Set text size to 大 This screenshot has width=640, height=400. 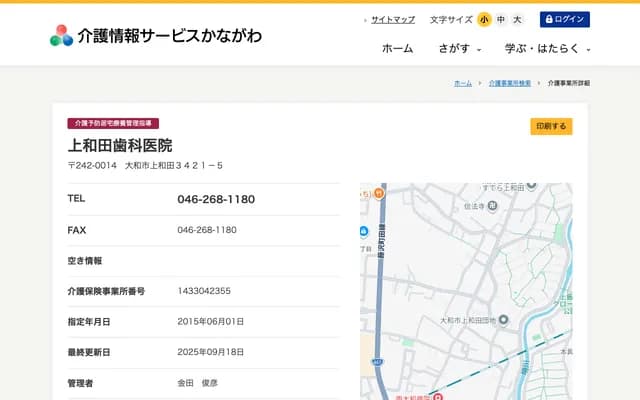[x=517, y=19]
